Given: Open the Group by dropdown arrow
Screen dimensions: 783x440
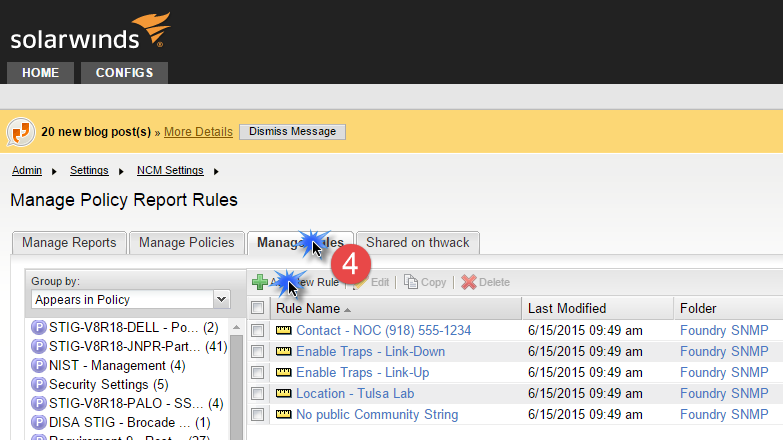Looking at the screenshot, I should point(221,300).
